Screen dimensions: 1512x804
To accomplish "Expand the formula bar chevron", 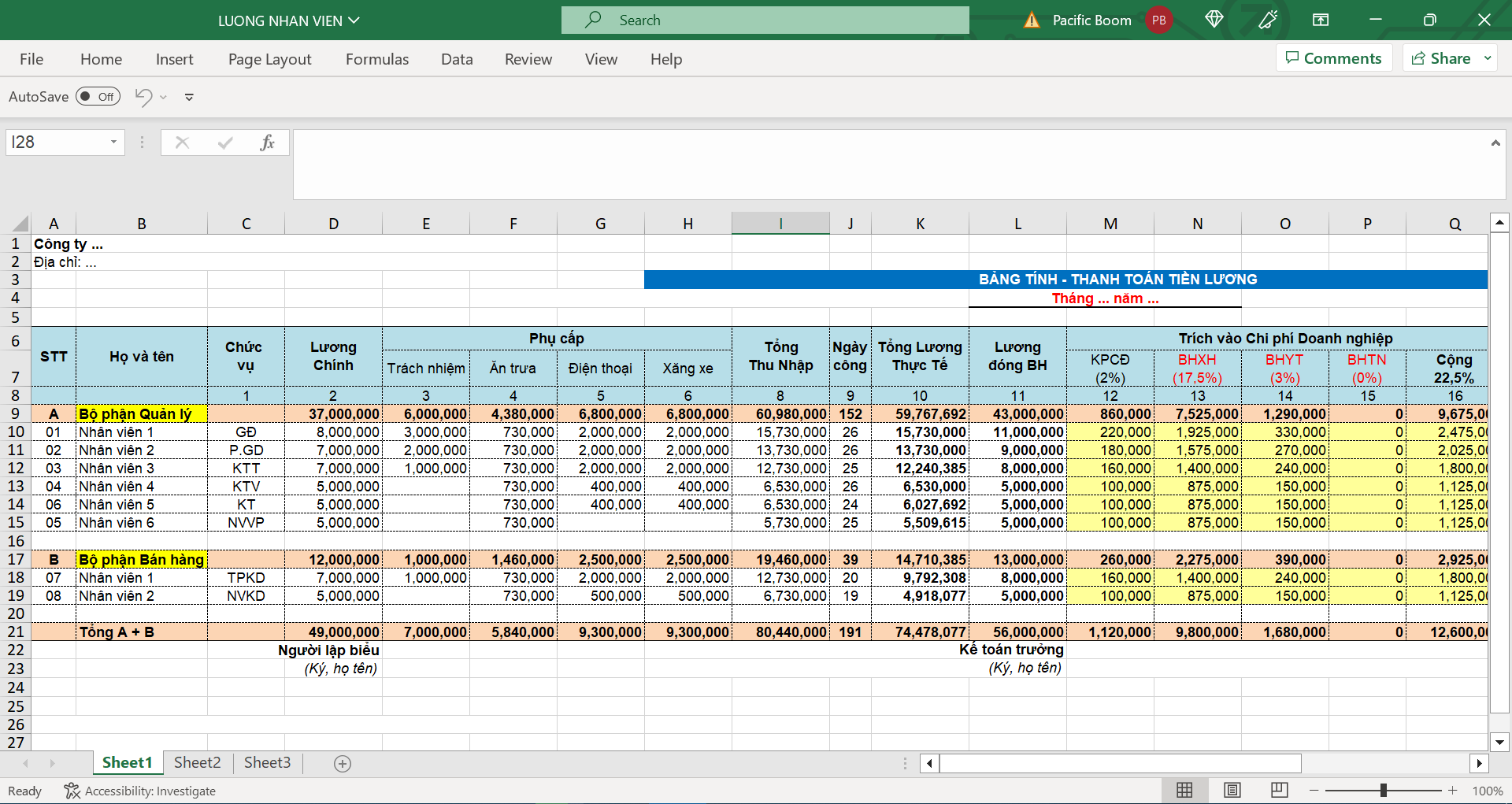I will coord(1495,143).
